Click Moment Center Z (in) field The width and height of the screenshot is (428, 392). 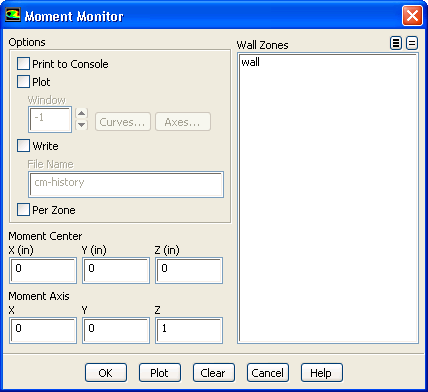[189, 270]
